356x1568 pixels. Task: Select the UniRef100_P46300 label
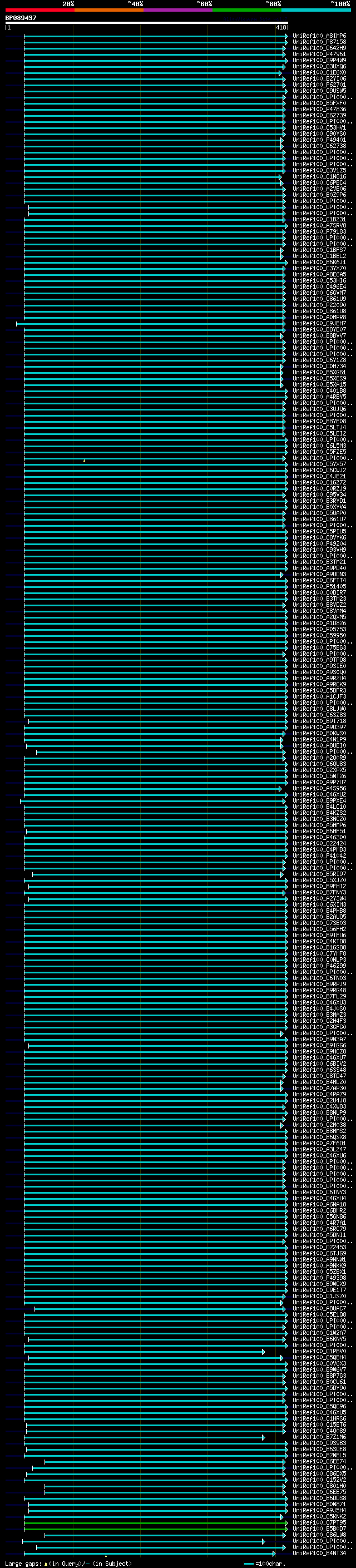coord(319,838)
